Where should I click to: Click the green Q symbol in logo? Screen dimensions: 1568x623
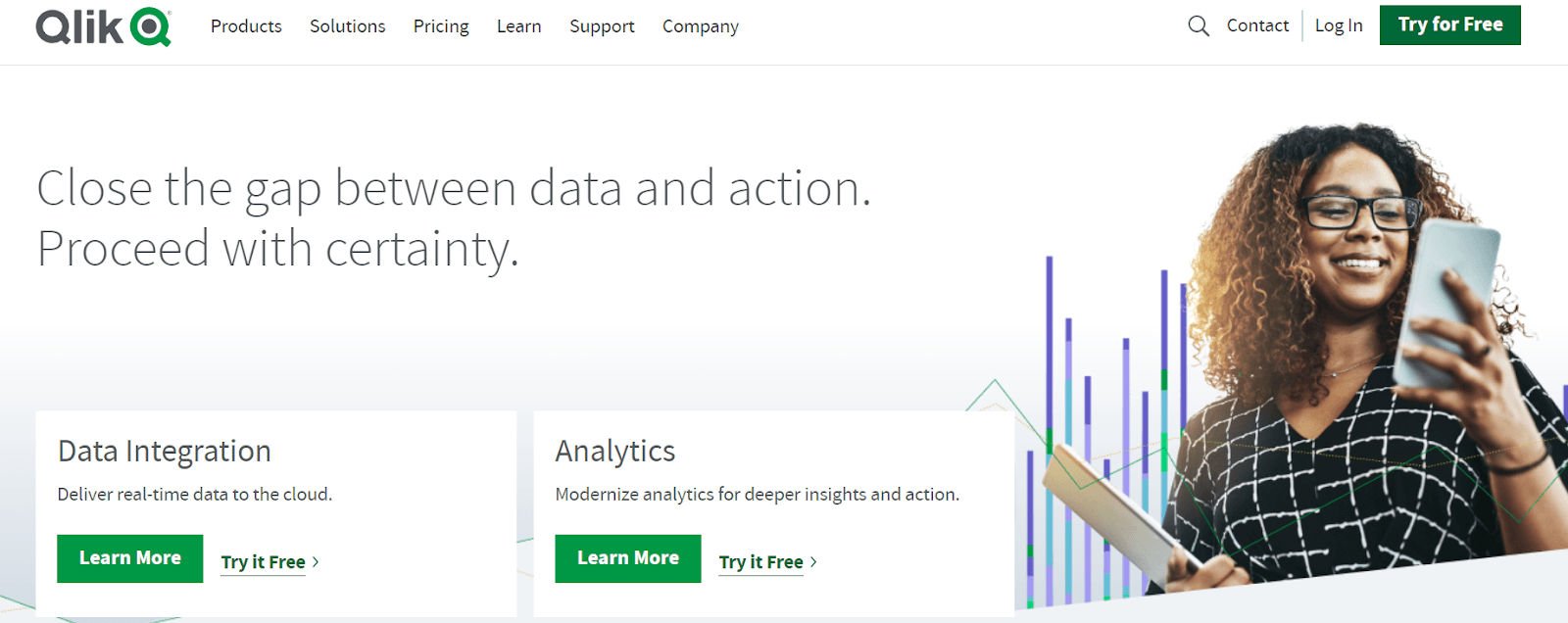point(149,25)
